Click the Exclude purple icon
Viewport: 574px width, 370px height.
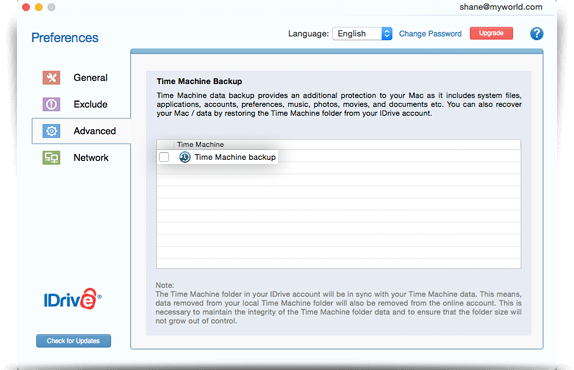coord(51,104)
